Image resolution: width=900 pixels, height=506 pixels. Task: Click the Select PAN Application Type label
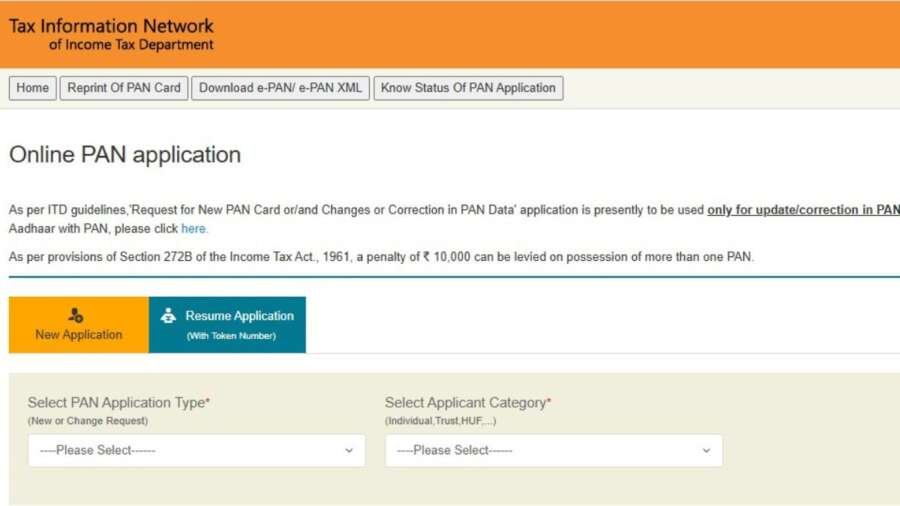click(119, 403)
